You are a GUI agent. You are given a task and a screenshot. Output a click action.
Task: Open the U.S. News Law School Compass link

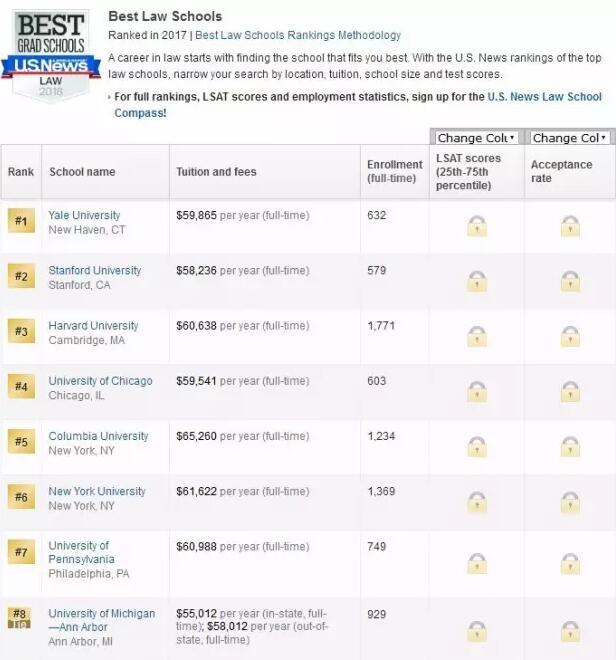(x=544, y=97)
